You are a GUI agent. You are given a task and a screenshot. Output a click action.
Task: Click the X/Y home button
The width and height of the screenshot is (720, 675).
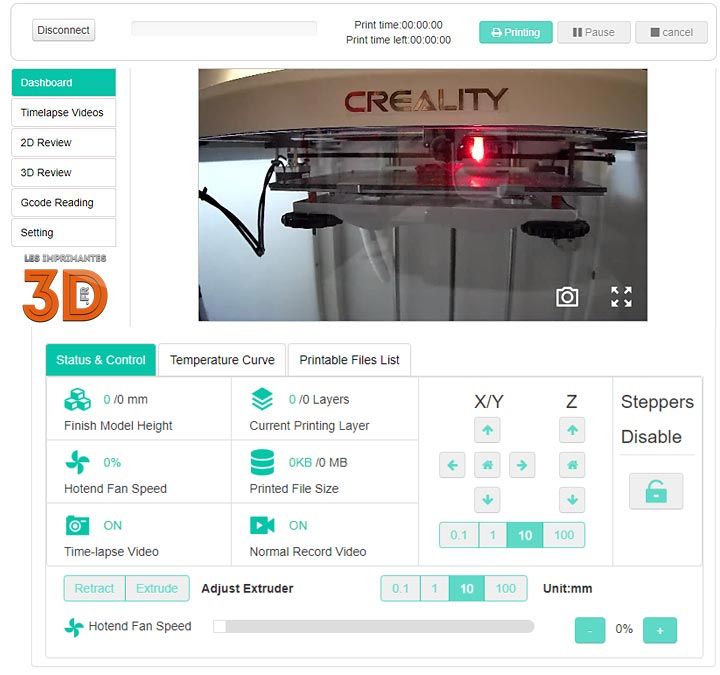click(487, 465)
